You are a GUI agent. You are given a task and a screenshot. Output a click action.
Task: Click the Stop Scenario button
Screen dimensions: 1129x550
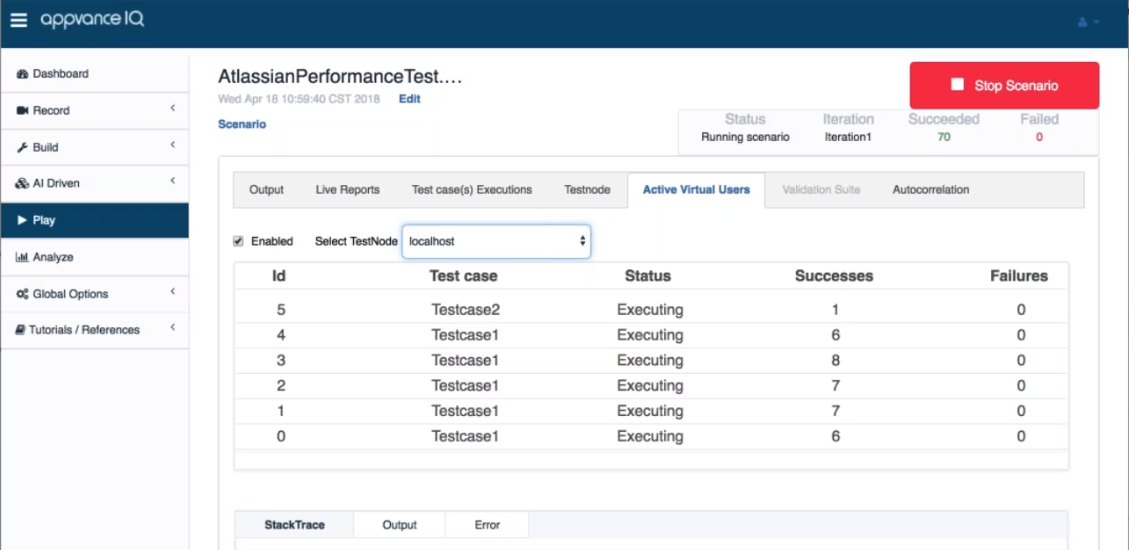click(1004, 85)
